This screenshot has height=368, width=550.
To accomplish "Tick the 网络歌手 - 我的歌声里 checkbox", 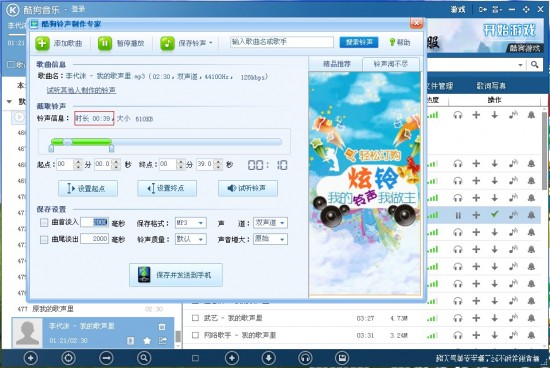I will point(195,335).
